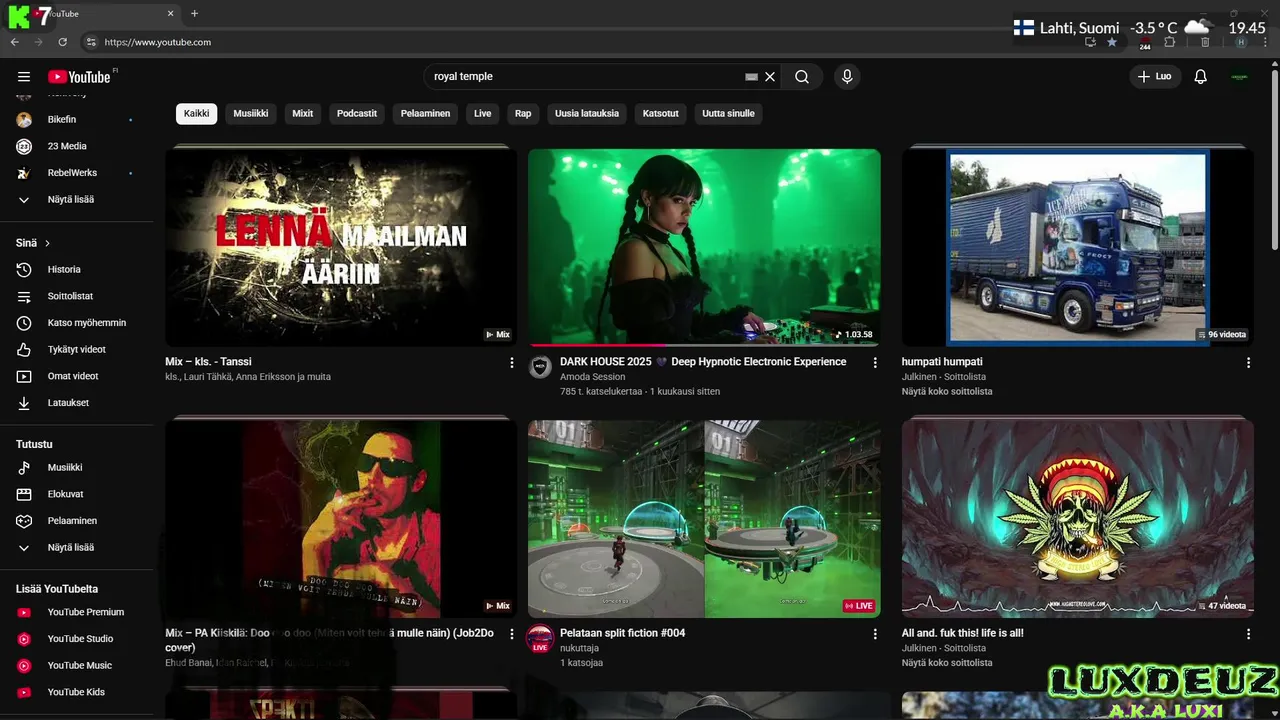Select the Katsotut filter chip

(x=661, y=113)
